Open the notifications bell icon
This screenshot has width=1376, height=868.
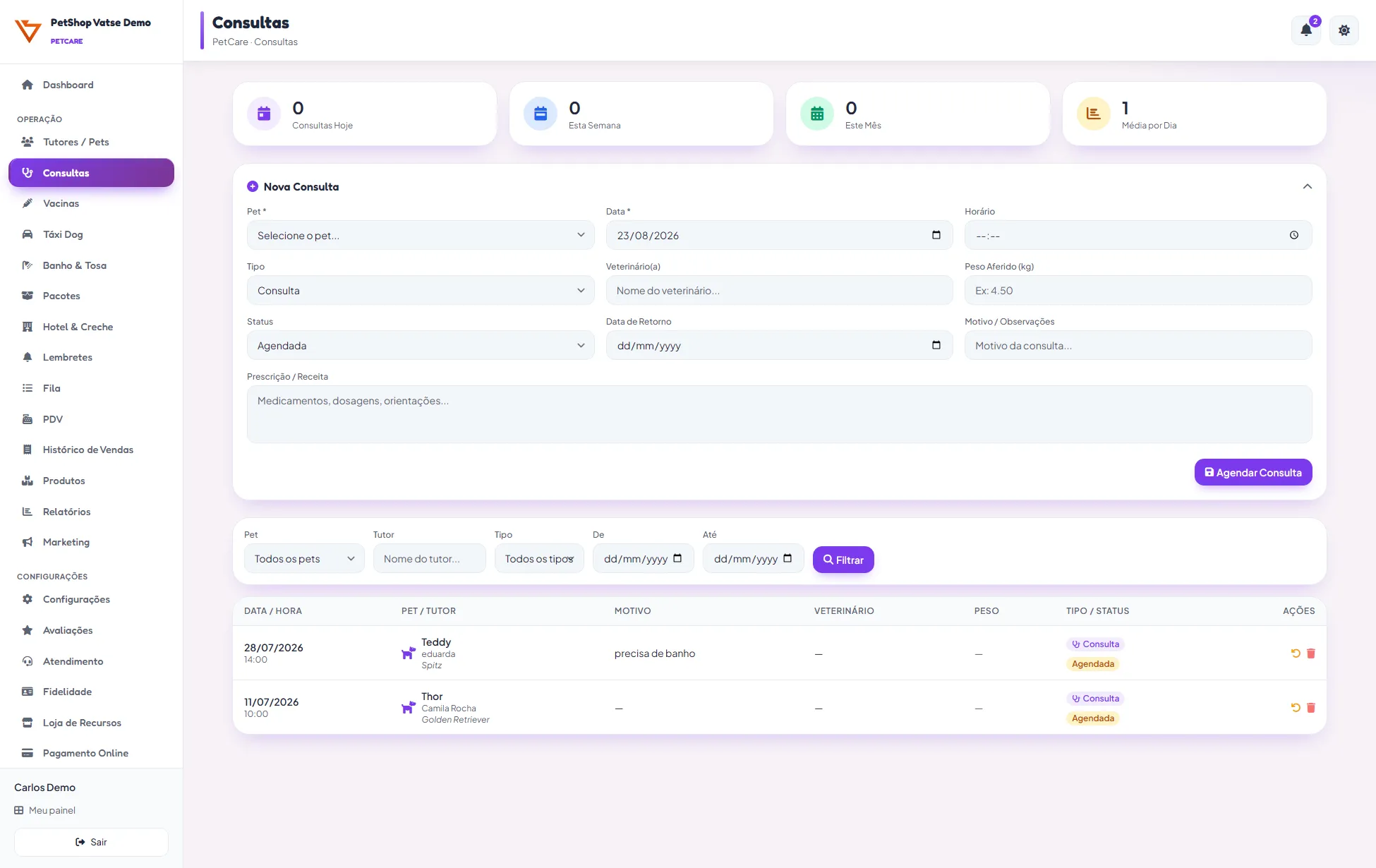click(x=1305, y=30)
